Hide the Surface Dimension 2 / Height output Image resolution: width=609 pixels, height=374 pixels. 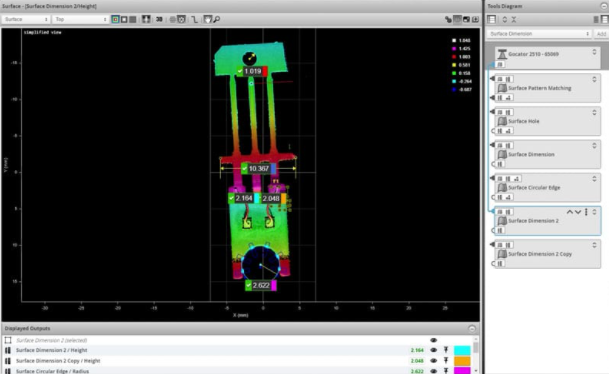click(x=433, y=350)
